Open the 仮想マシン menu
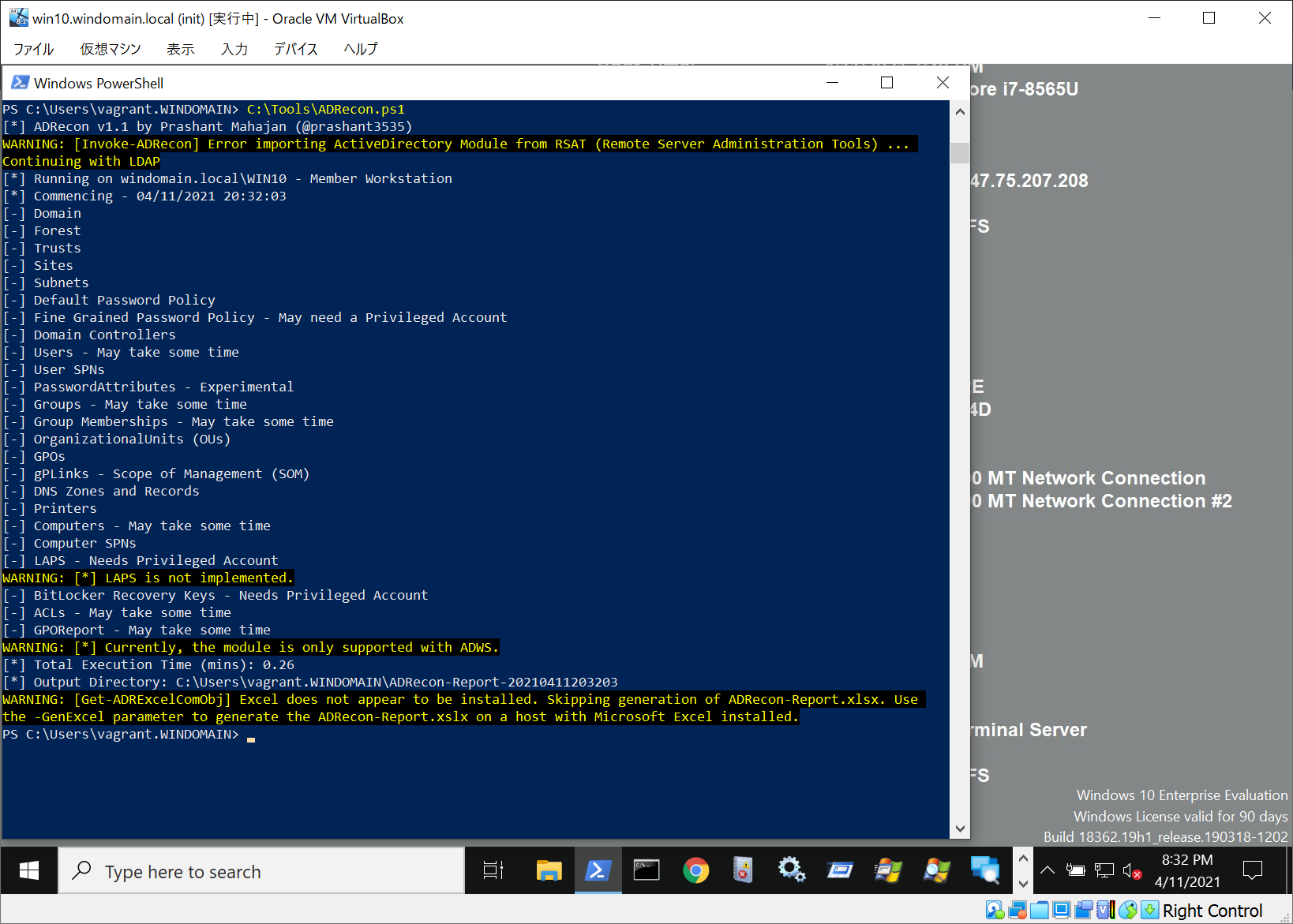1293x924 pixels. click(x=110, y=49)
